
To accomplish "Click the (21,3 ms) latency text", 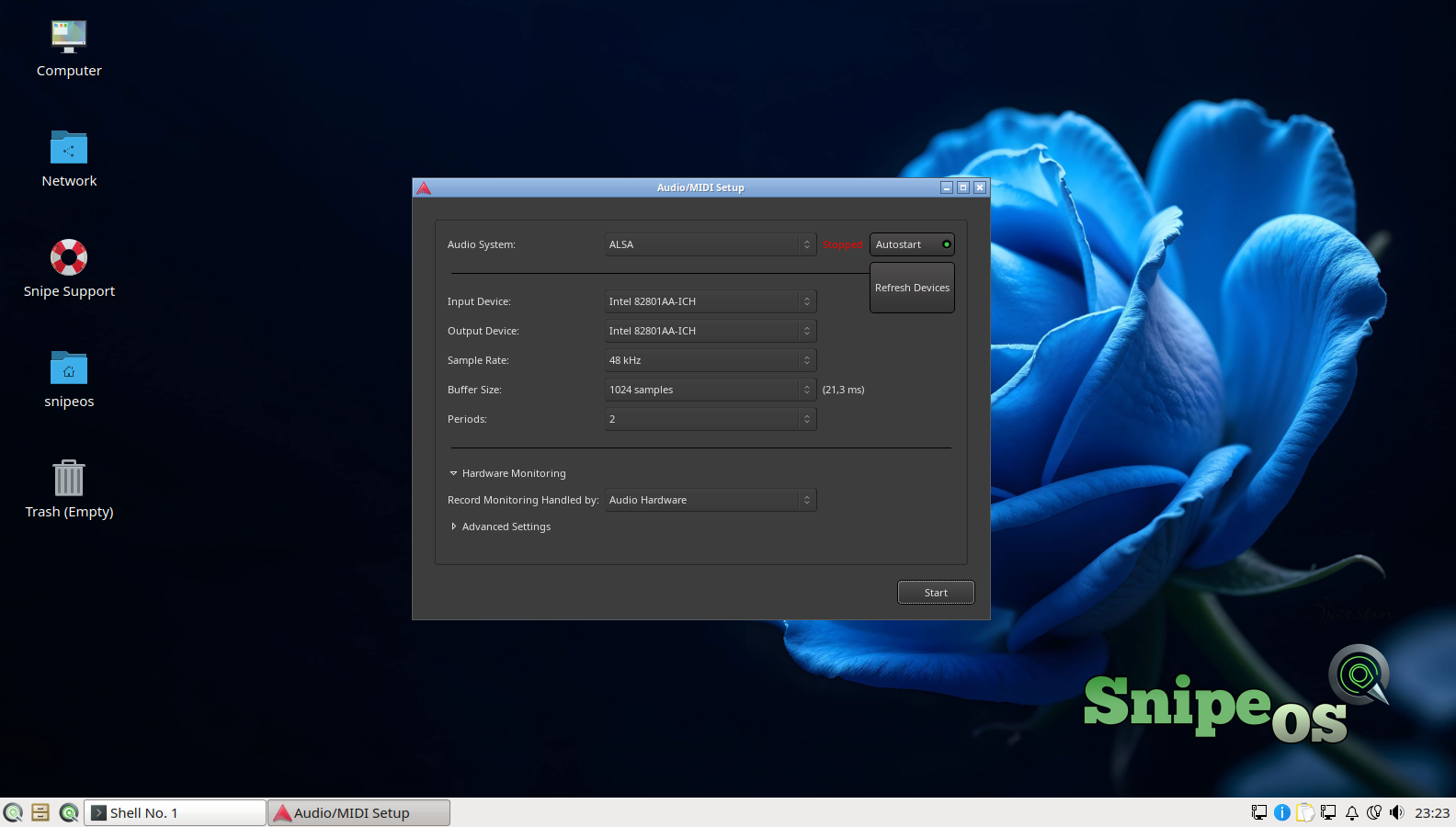I will 843,390.
